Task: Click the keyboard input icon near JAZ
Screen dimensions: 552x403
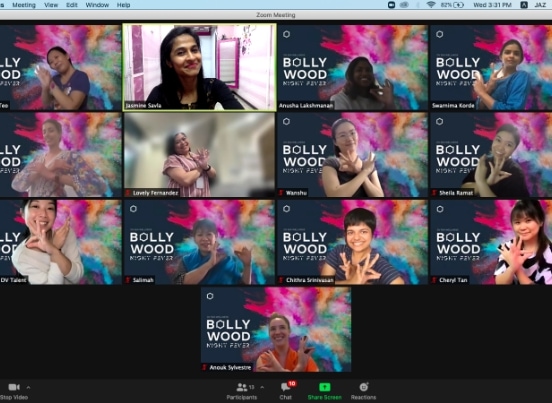Action: tap(524, 5)
